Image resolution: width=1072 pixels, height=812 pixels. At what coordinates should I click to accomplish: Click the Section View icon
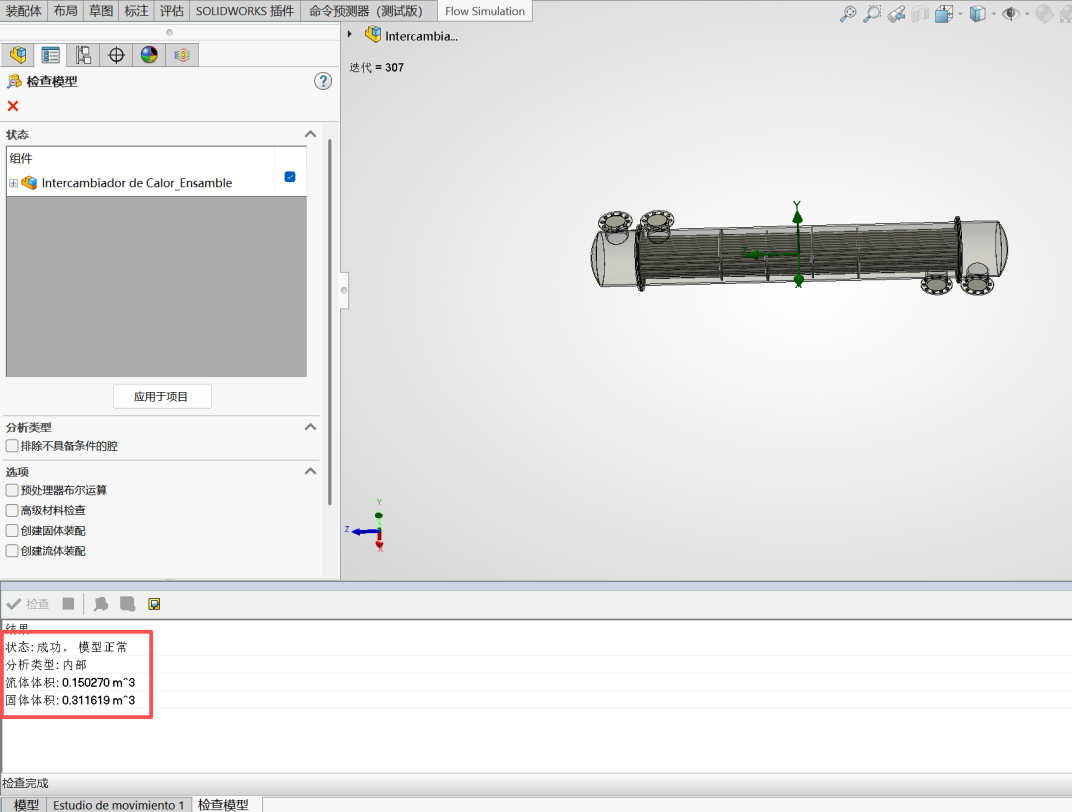coord(920,14)
